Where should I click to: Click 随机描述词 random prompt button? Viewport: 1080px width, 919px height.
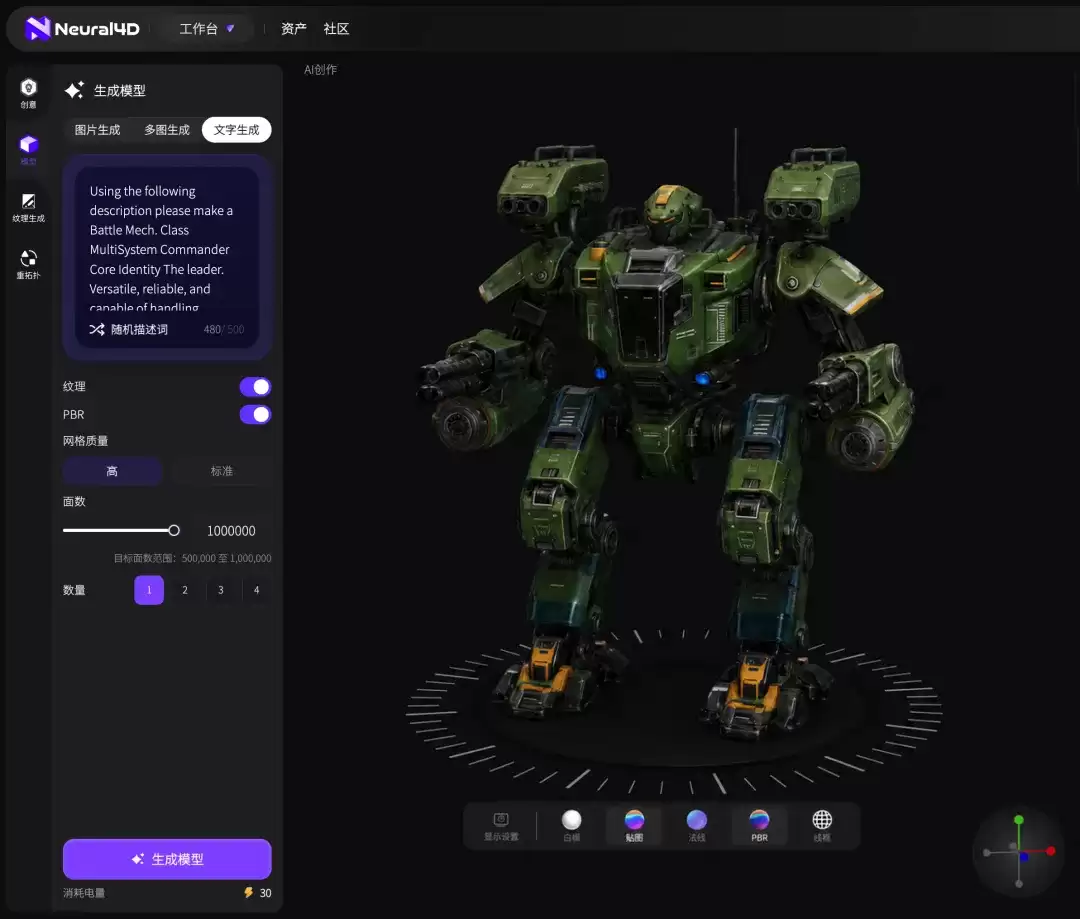[129, 329]
